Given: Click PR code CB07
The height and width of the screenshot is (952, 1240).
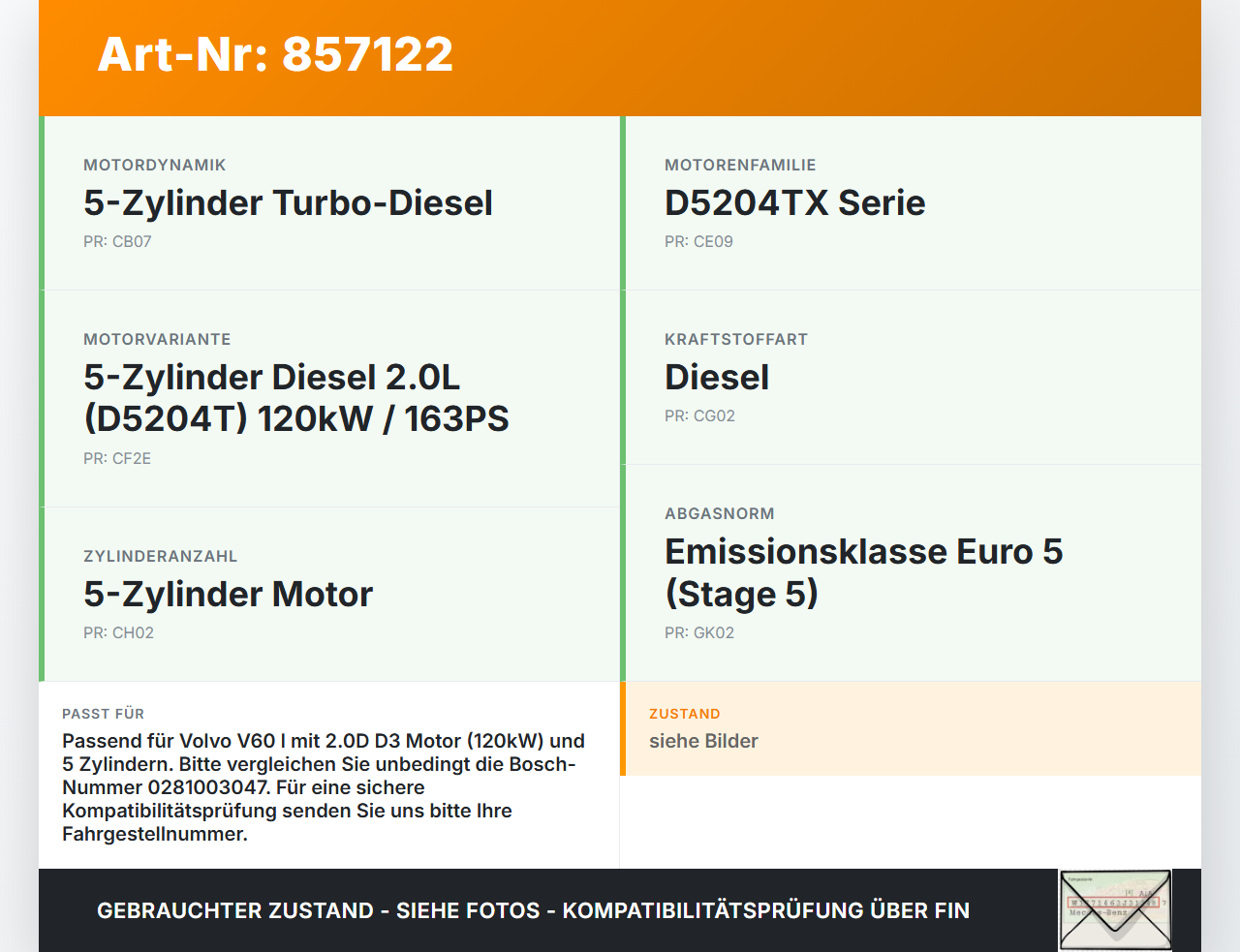Looking at the screenshot, I should click(x=117, y=242).
